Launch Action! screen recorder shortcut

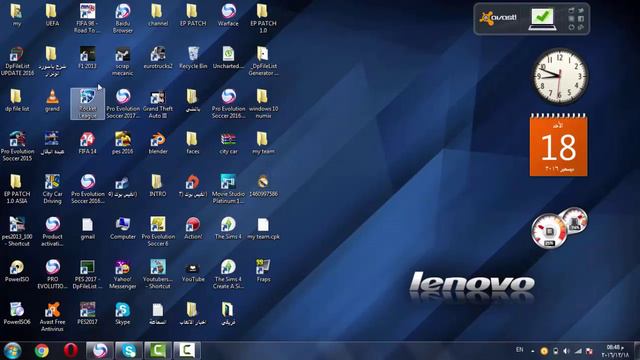coord(193,228)
